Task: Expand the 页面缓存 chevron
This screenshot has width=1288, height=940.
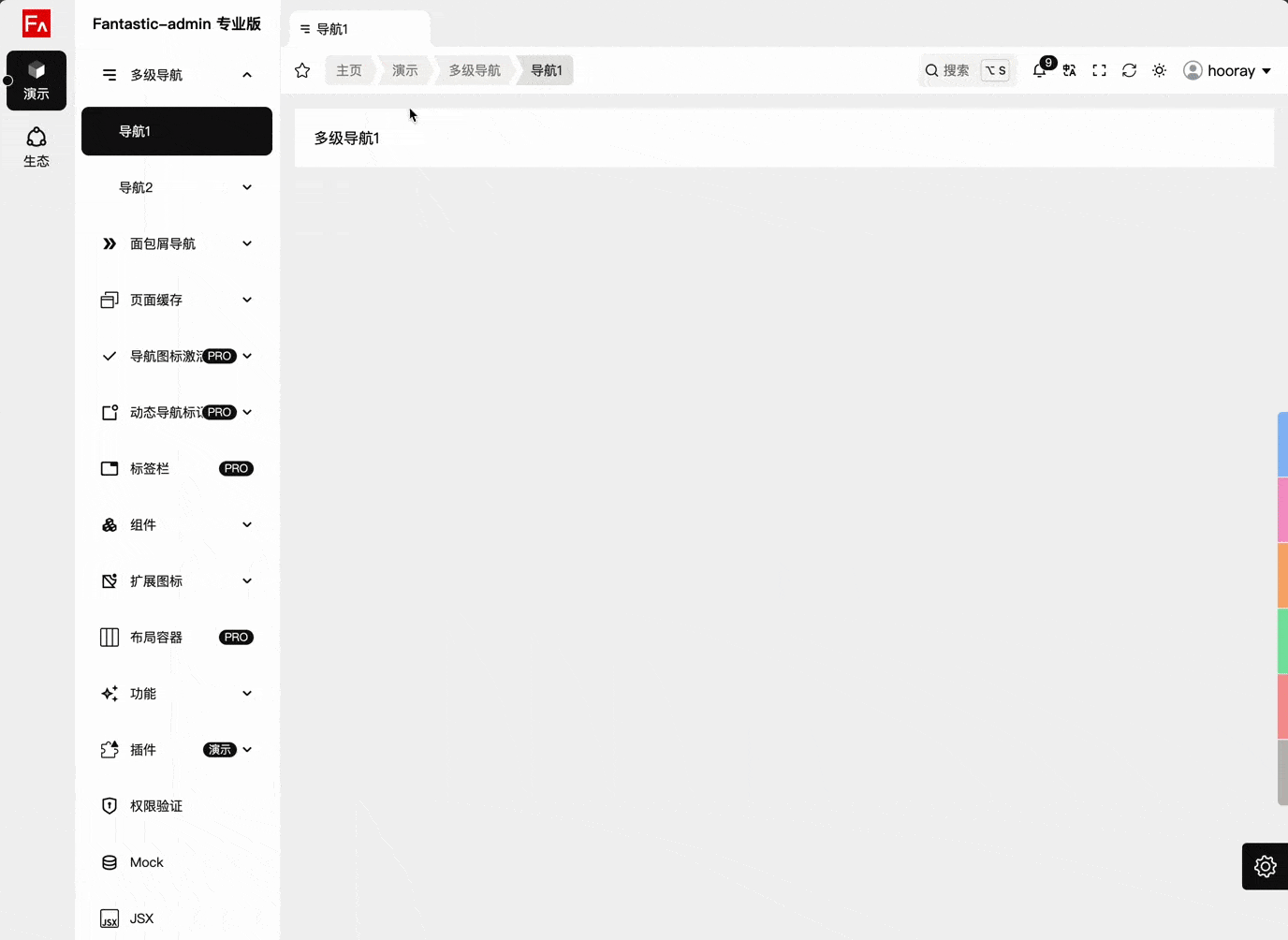Action: click(x=247, y=300)
